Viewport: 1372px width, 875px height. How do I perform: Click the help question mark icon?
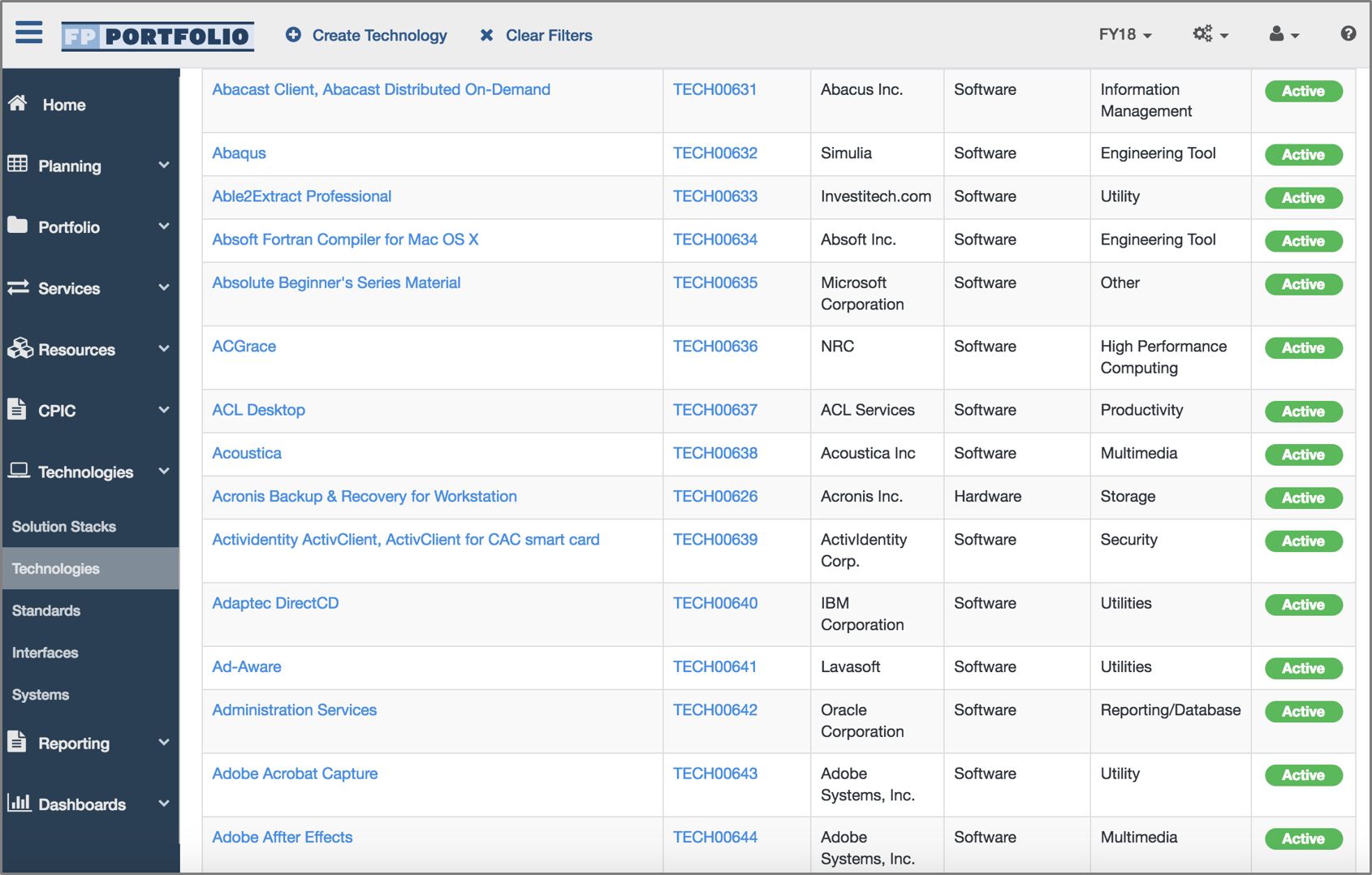point(1348,33)
